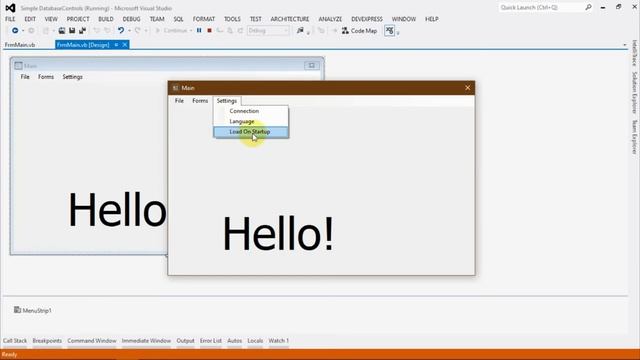Open the Debug configuration combo box
Image resolution: width=640 pixels, height=360 pixels.
[268, 31]
